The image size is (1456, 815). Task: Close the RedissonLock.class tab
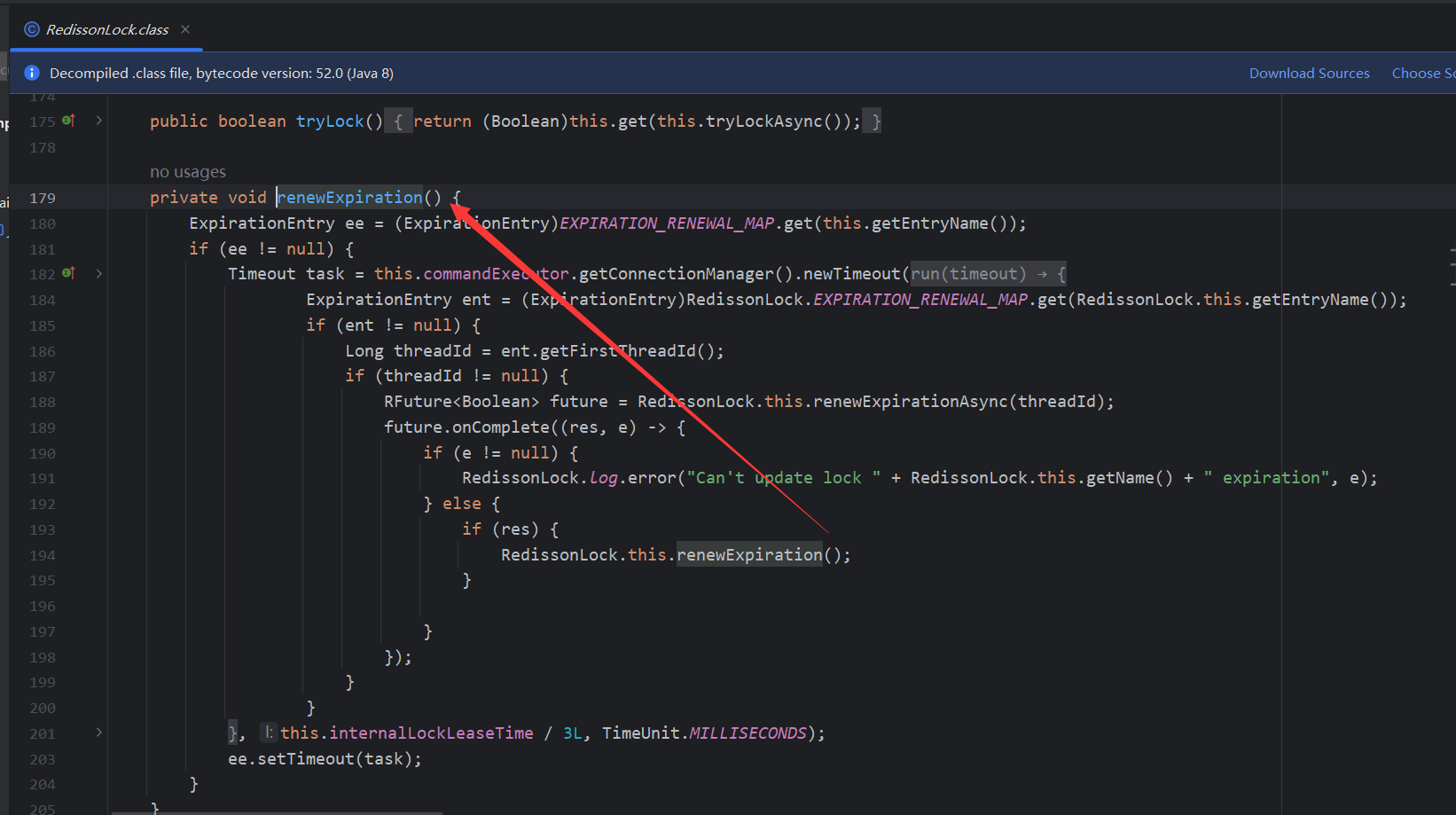pyautogui.click(x=185, y=29)
